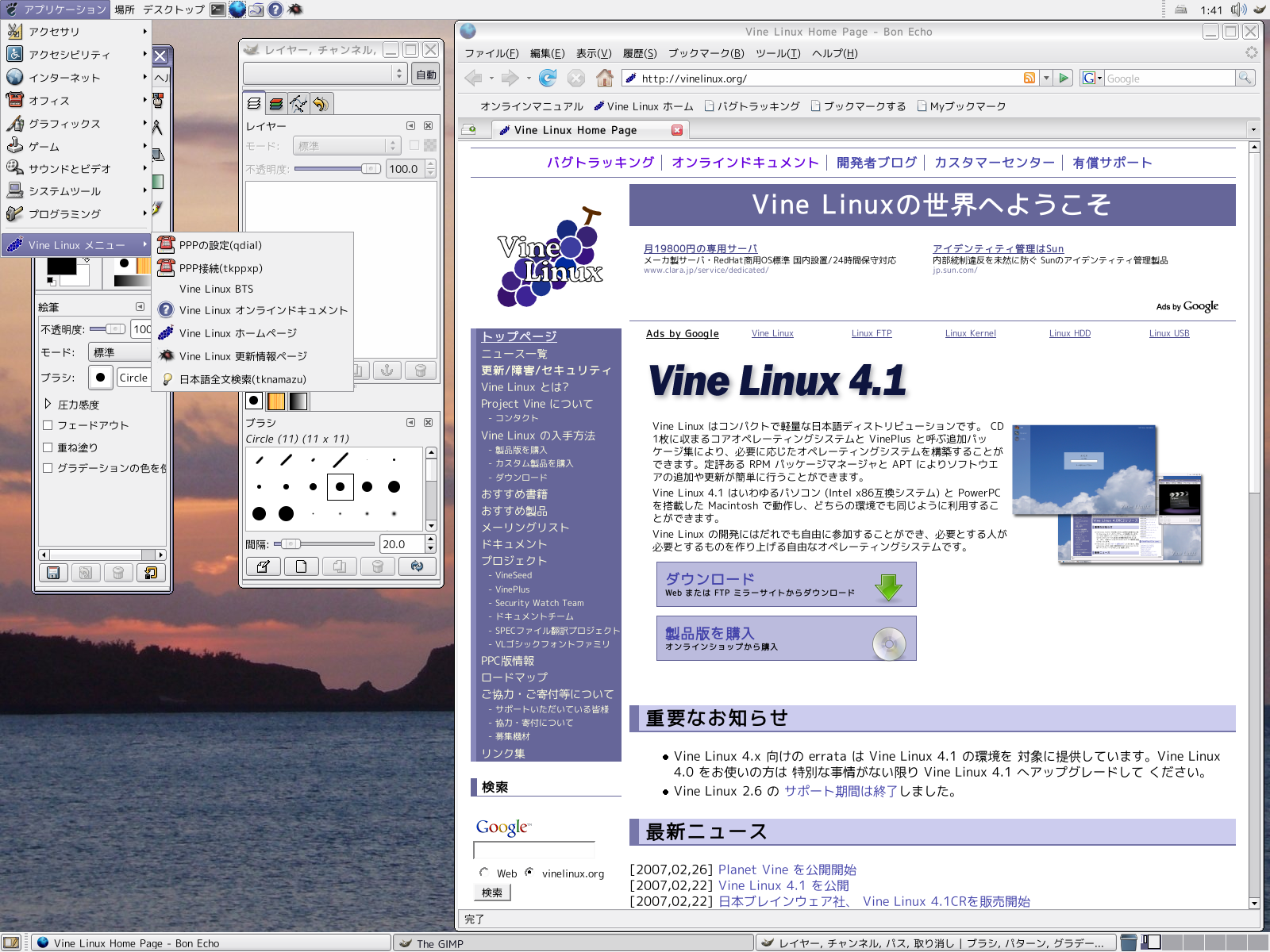Toggle the 重ね塗り checkbox
This screenshot has height=952, width=1270.
pos(48,447)
